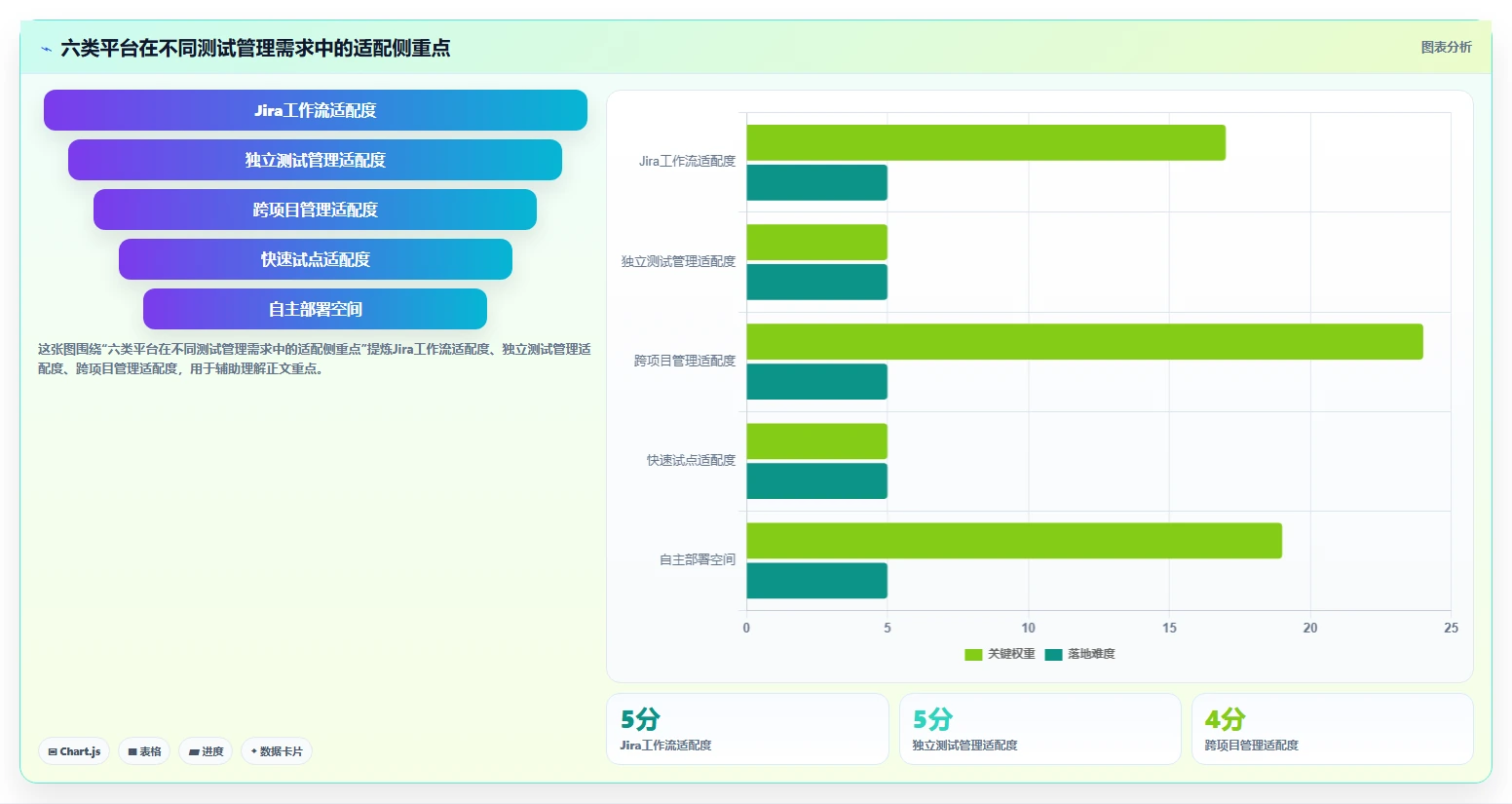Open the 5分 Jira工作流适配度 data card
The image size is (1512, 804).
click(x=747, y=729)
